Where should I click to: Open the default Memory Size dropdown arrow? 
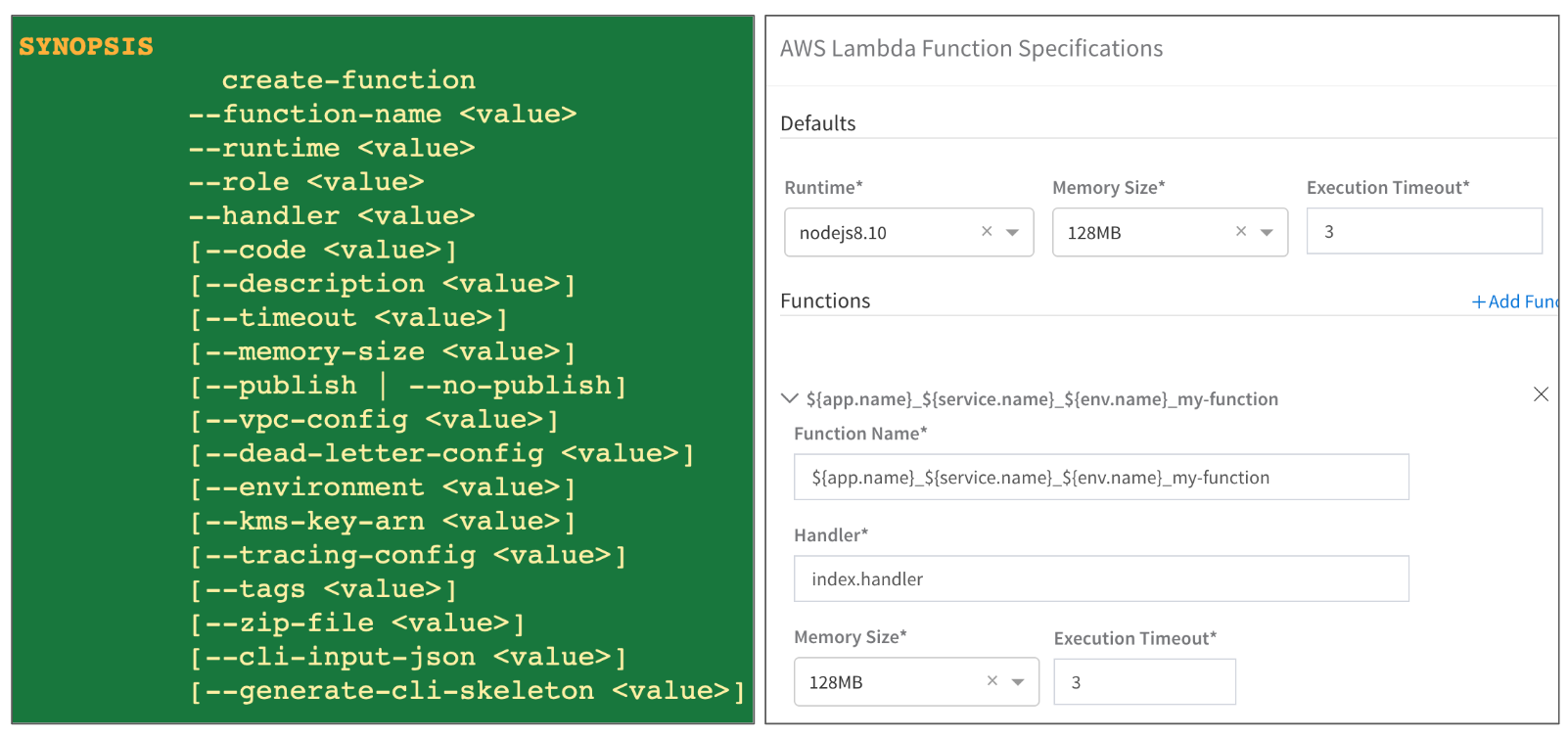click(x=1268, y=233)
